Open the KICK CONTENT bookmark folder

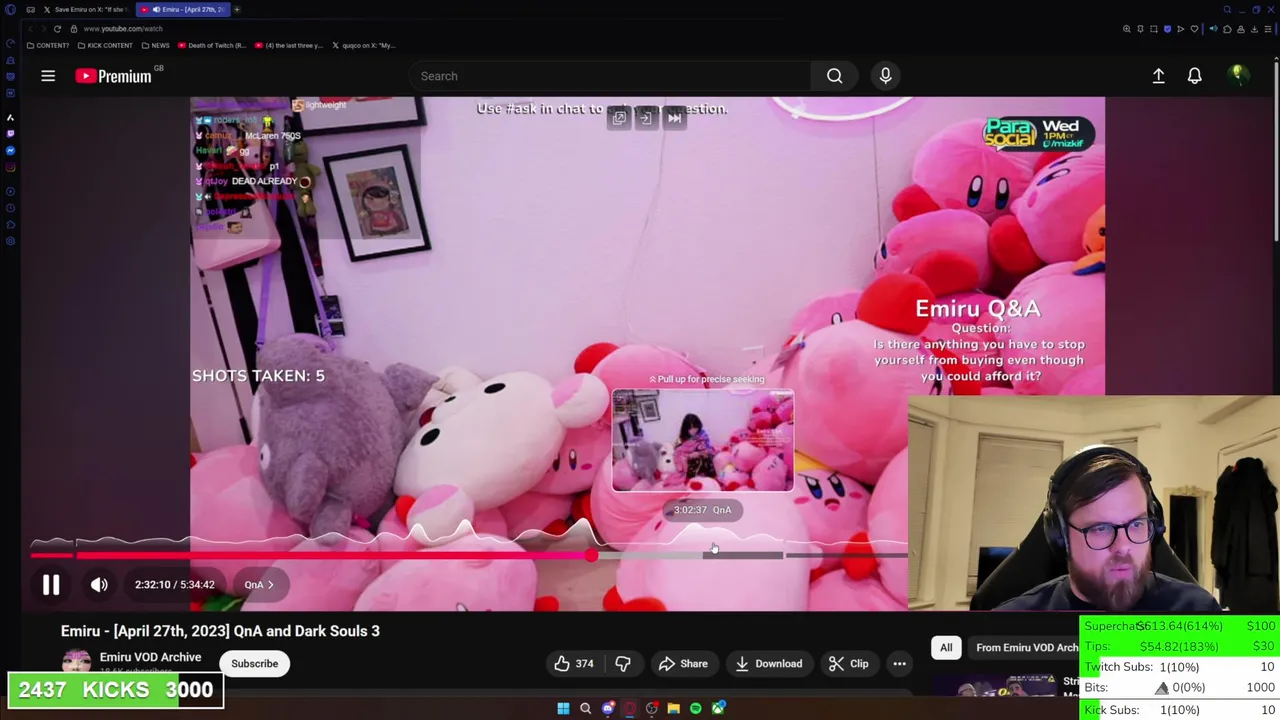pyautogui.click(x=105, y=45)
